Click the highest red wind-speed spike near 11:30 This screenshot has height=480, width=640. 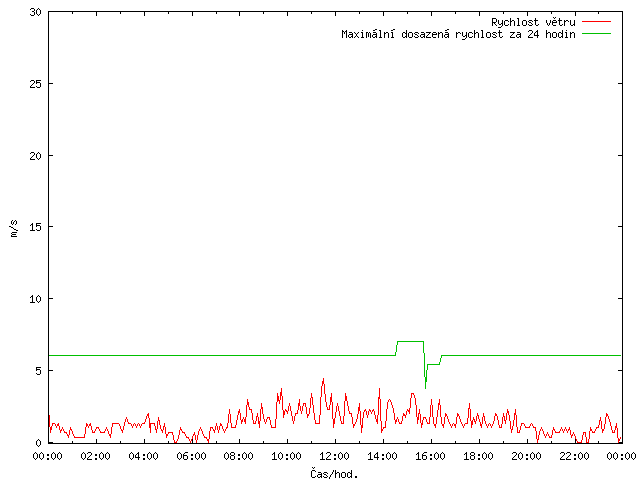[x=323, y=380]
